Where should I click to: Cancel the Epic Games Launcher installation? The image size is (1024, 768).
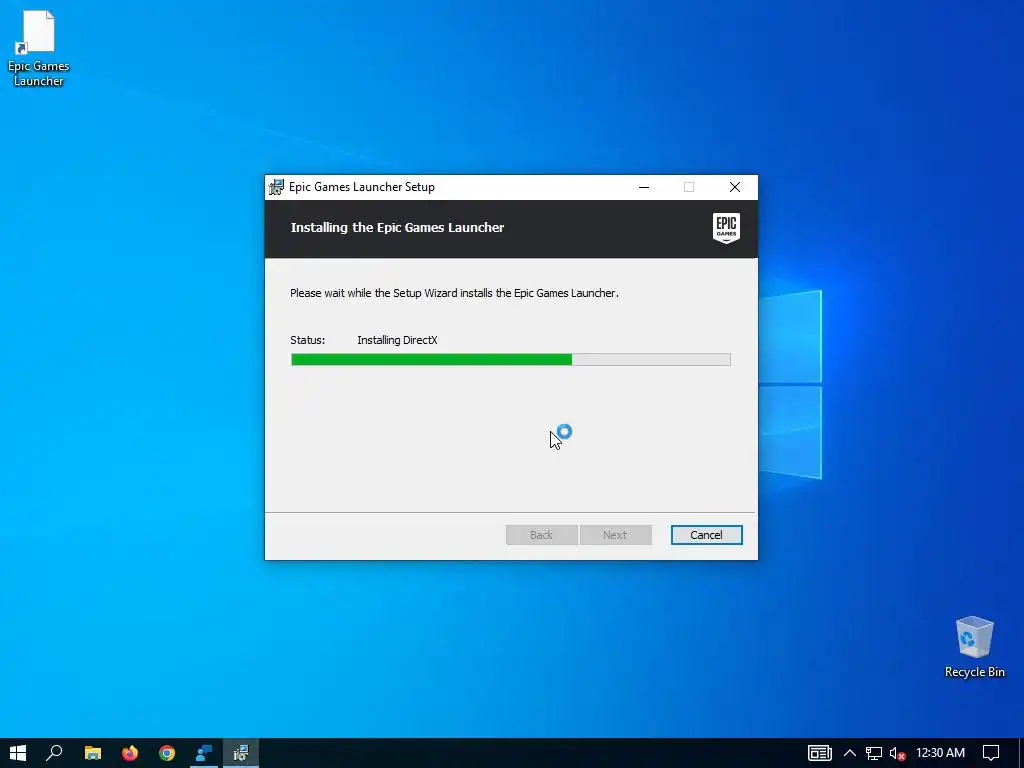tap(707, 535)
